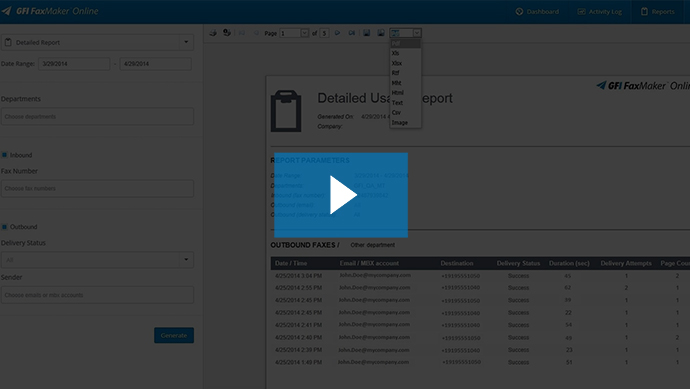
Task: Open the Dashboard navigation item
Action: tap(537, 11)
